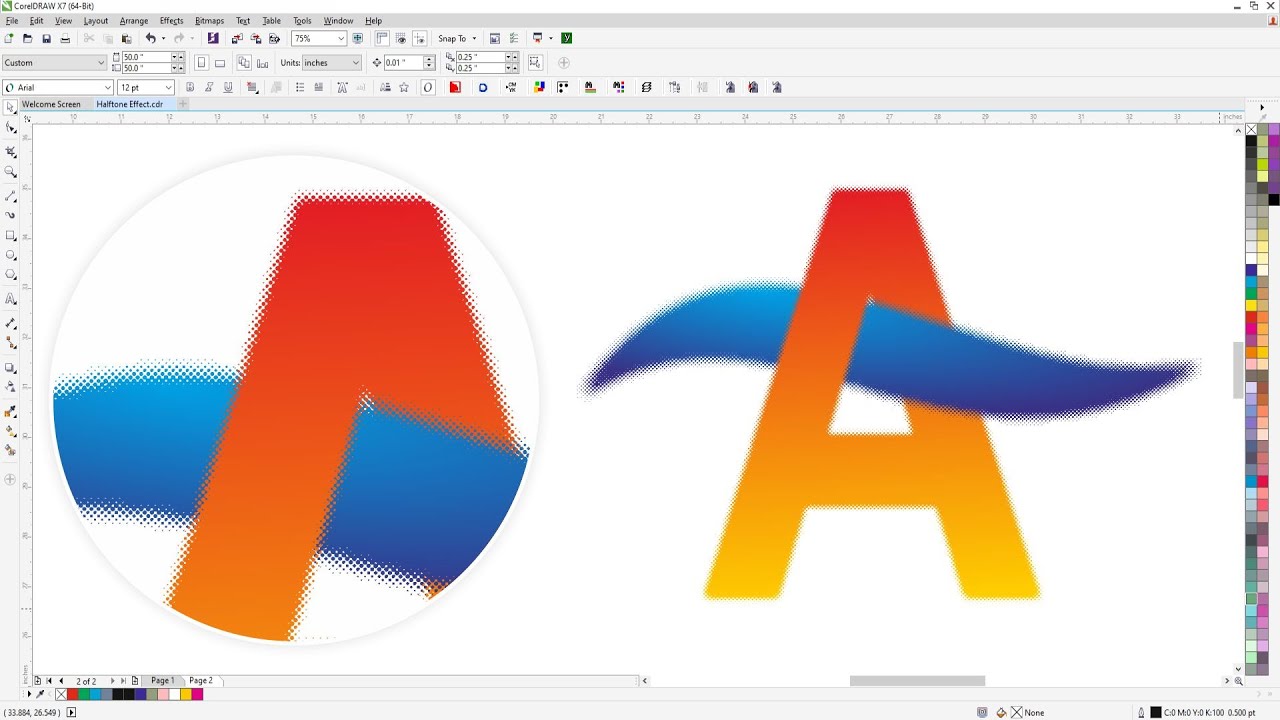The image size is (1280, 720).
Task: Click the no-color X swatch in right palette
Action: tap(1251, 129)
